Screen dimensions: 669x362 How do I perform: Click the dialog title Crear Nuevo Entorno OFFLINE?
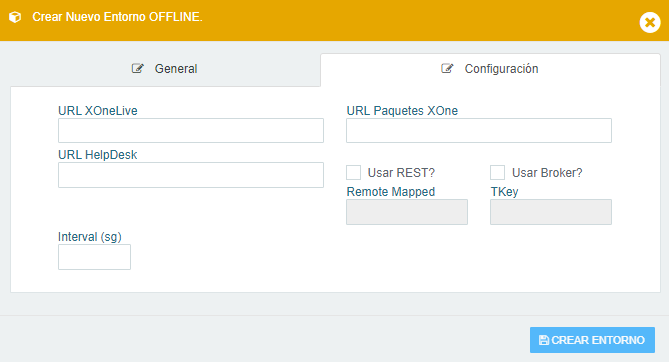point(117,17)
